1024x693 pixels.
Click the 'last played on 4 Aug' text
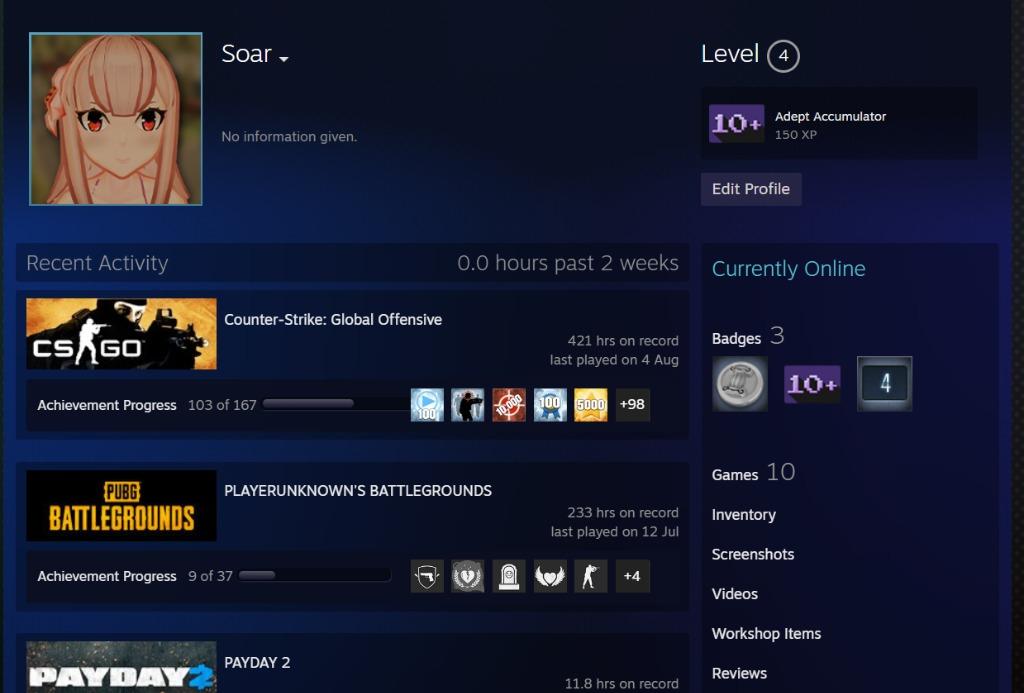click(x=614, y=359)
